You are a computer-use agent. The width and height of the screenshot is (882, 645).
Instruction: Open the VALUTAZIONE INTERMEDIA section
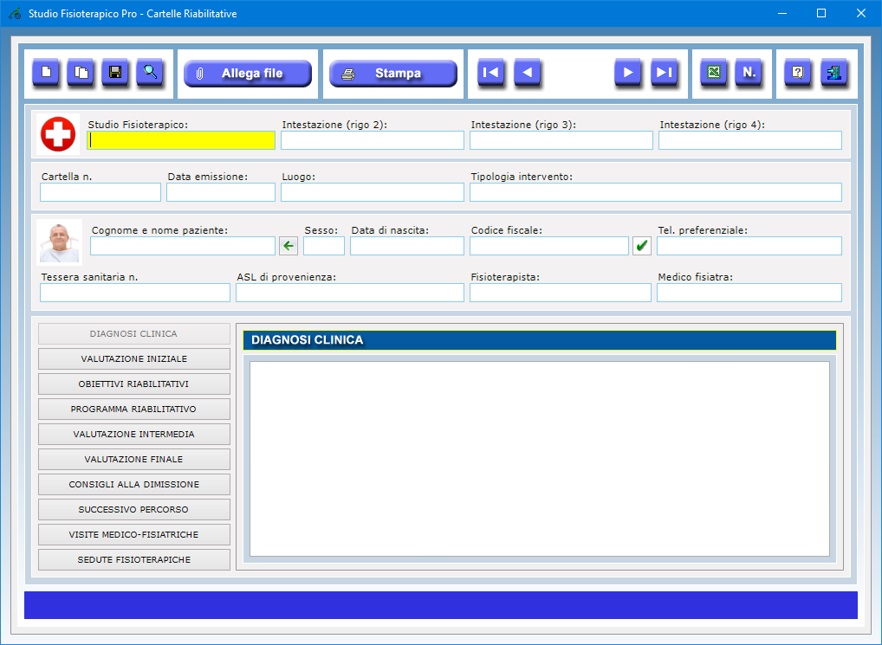134,434
